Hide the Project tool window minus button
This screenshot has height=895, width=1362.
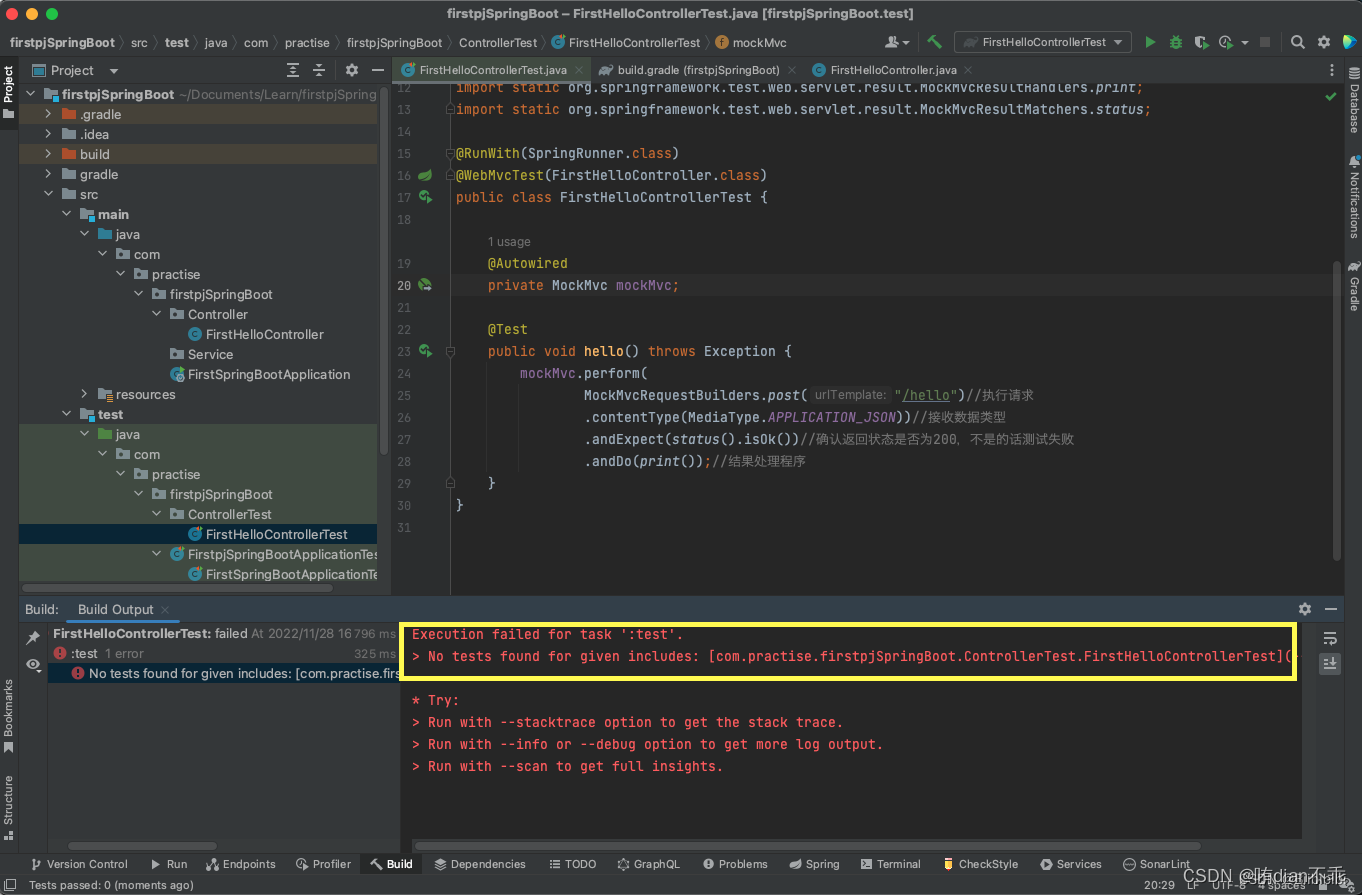click(377, 70)
